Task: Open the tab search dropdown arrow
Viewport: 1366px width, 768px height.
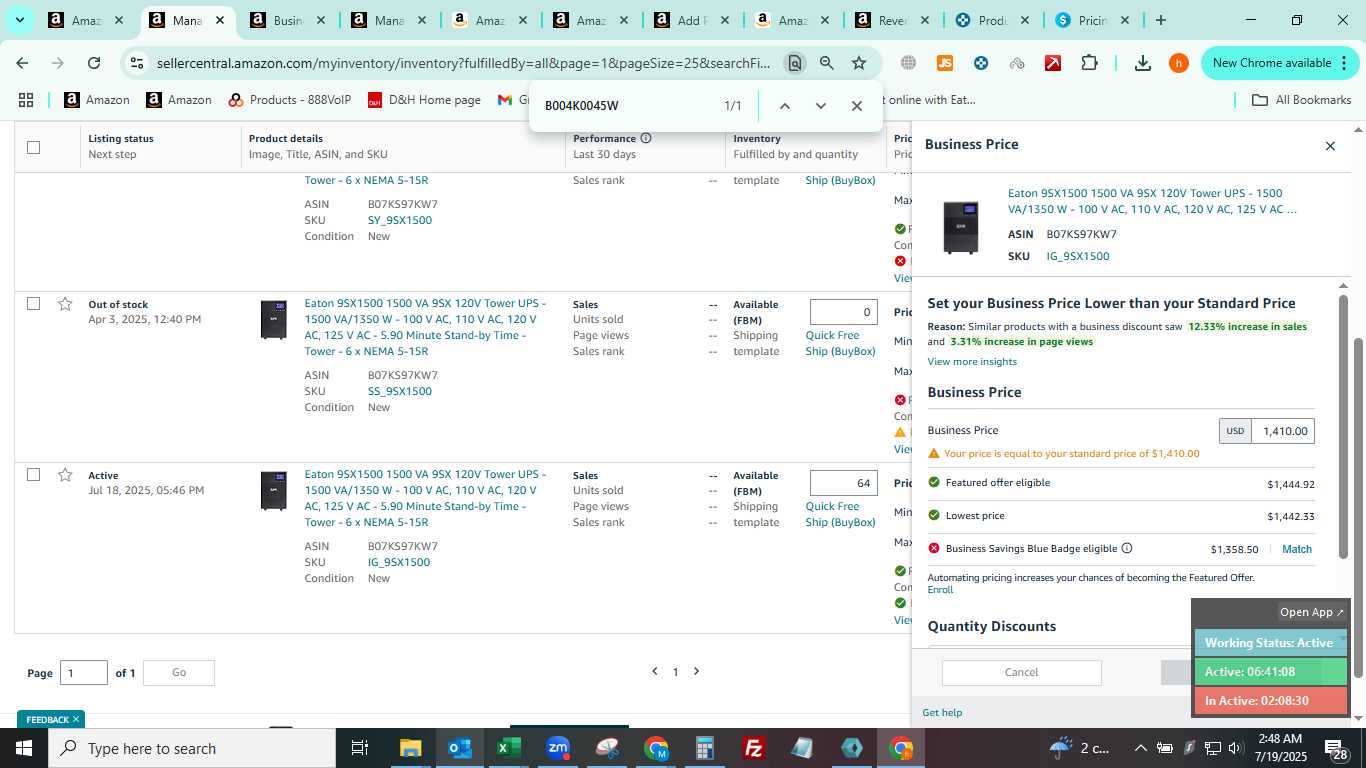Action: [20, 20]
